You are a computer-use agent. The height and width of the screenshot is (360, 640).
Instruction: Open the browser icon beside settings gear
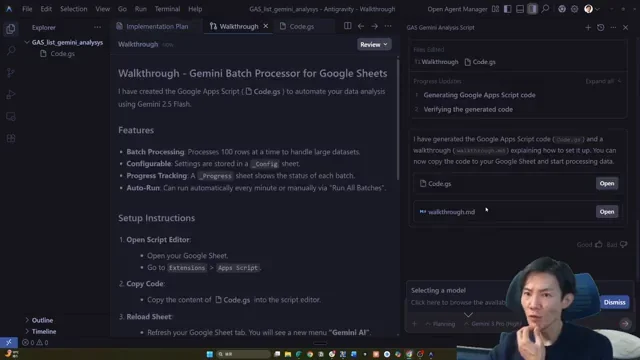click(562, 9)
